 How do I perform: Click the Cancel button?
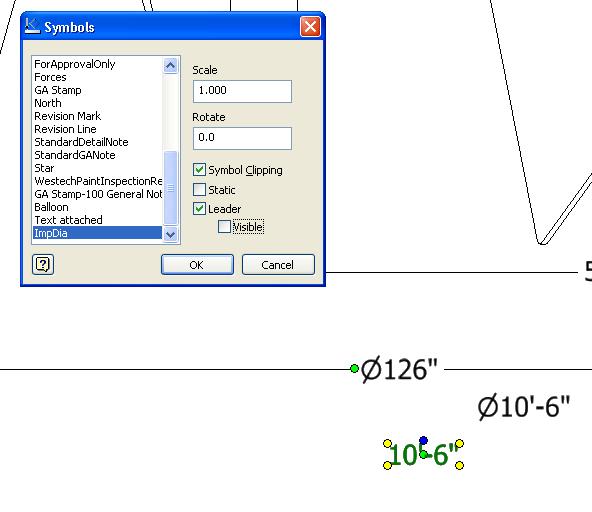[x=278, y=265]
